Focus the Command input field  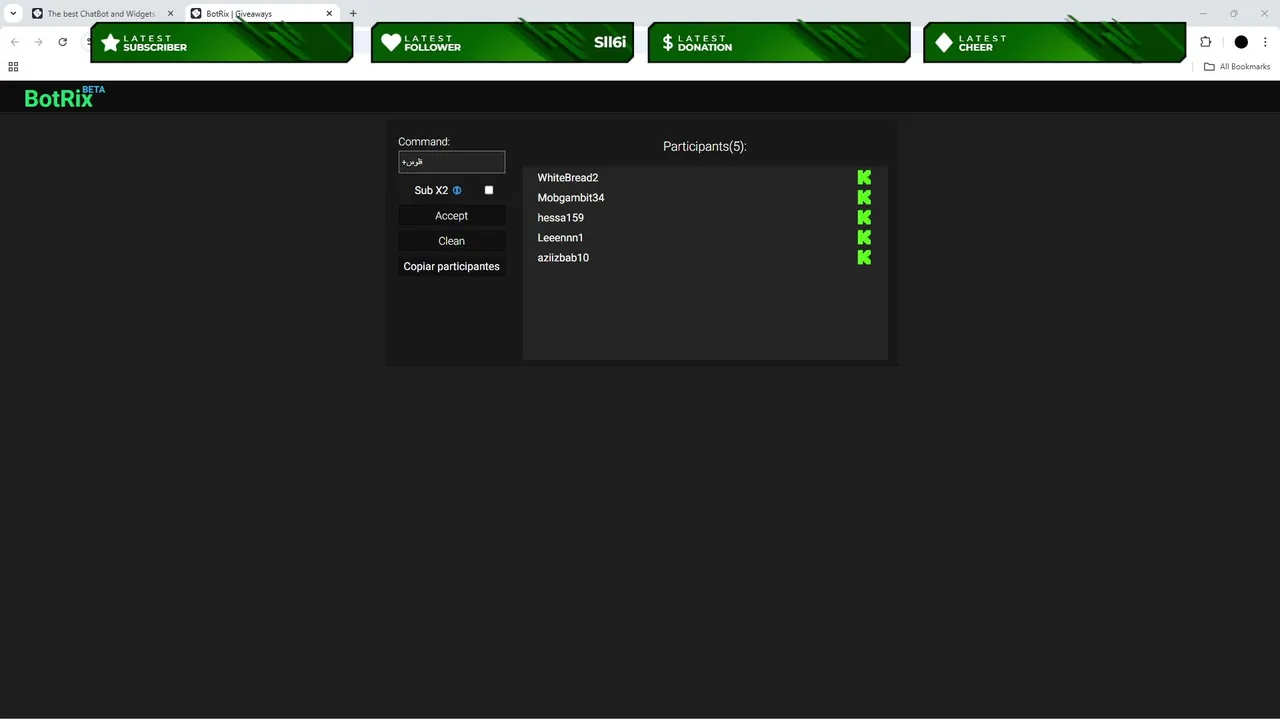tap(451, 162)
